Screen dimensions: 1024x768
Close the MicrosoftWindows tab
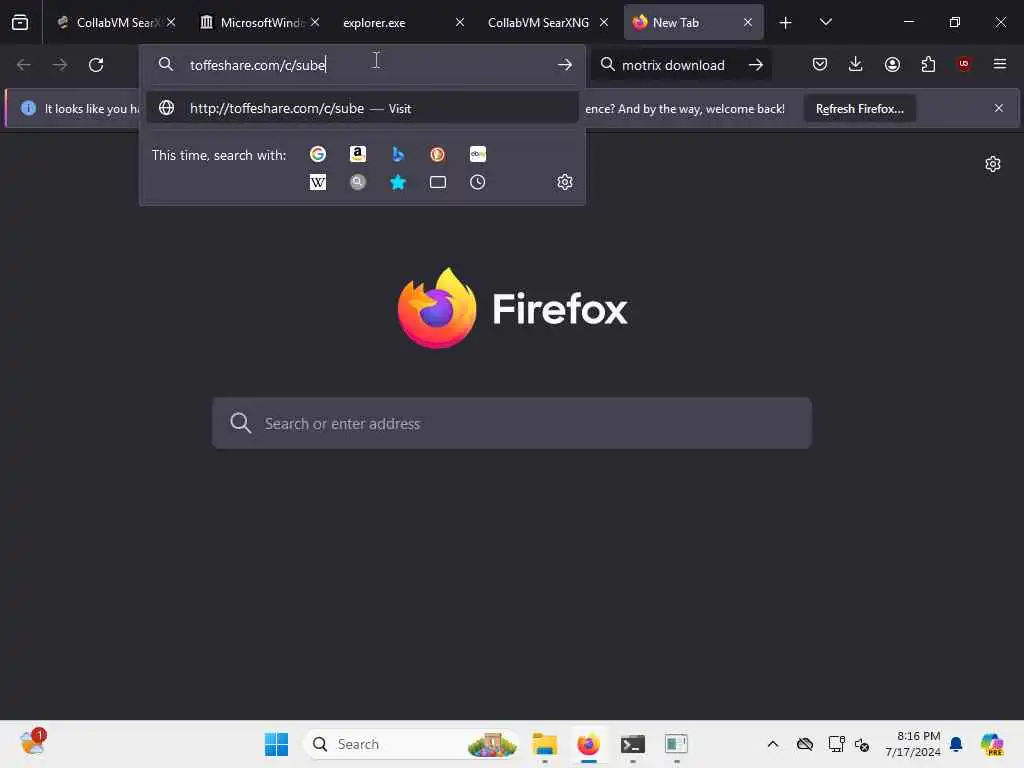click(x=315, y=23)
